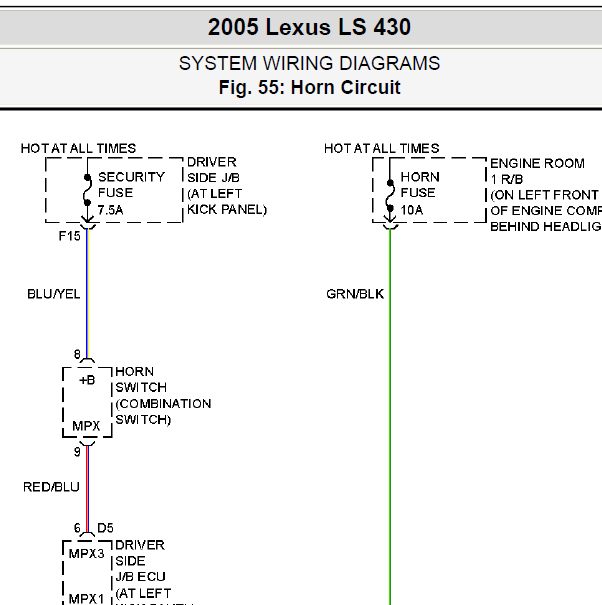Viewport: 602px width, 605px height.
Task: Click the '+B' terminal in horn switch
Action: [x=87, y=380]
